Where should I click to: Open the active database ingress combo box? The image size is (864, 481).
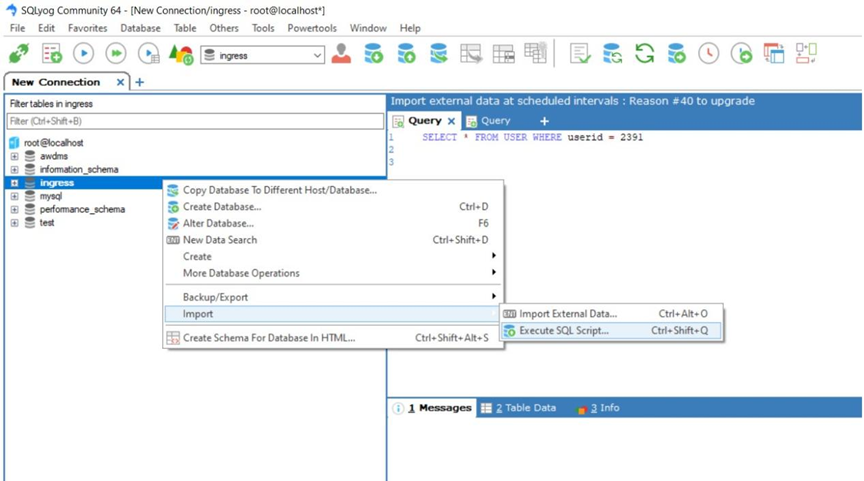263,55
